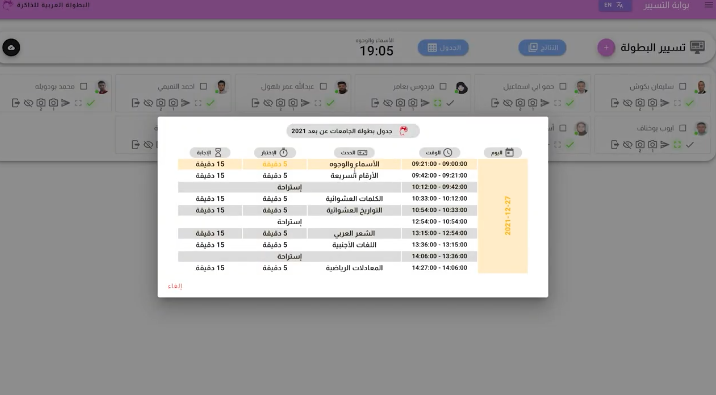Select the highlighted الأسماء والوجوه schedule row
The height and width of the screenshot is (395, 716).
tap(327, 164)
